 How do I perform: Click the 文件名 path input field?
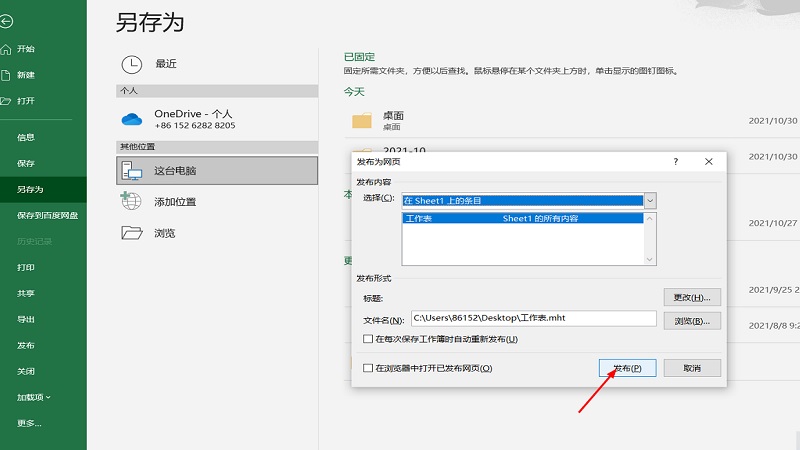(x=533, y=319)
